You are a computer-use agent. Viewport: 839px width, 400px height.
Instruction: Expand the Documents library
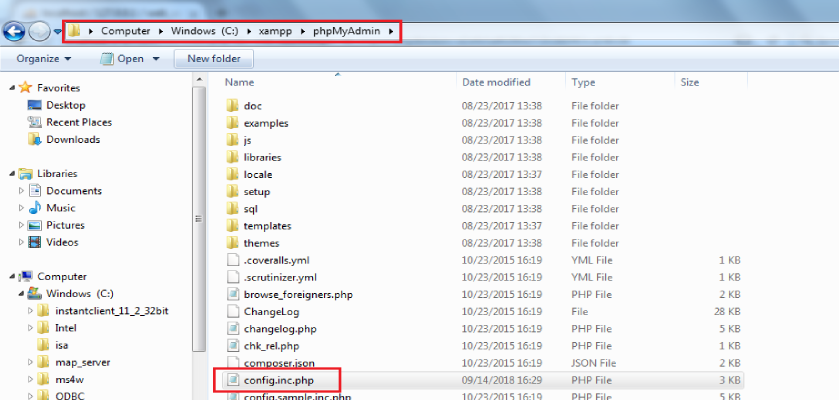tap(21, 191)
